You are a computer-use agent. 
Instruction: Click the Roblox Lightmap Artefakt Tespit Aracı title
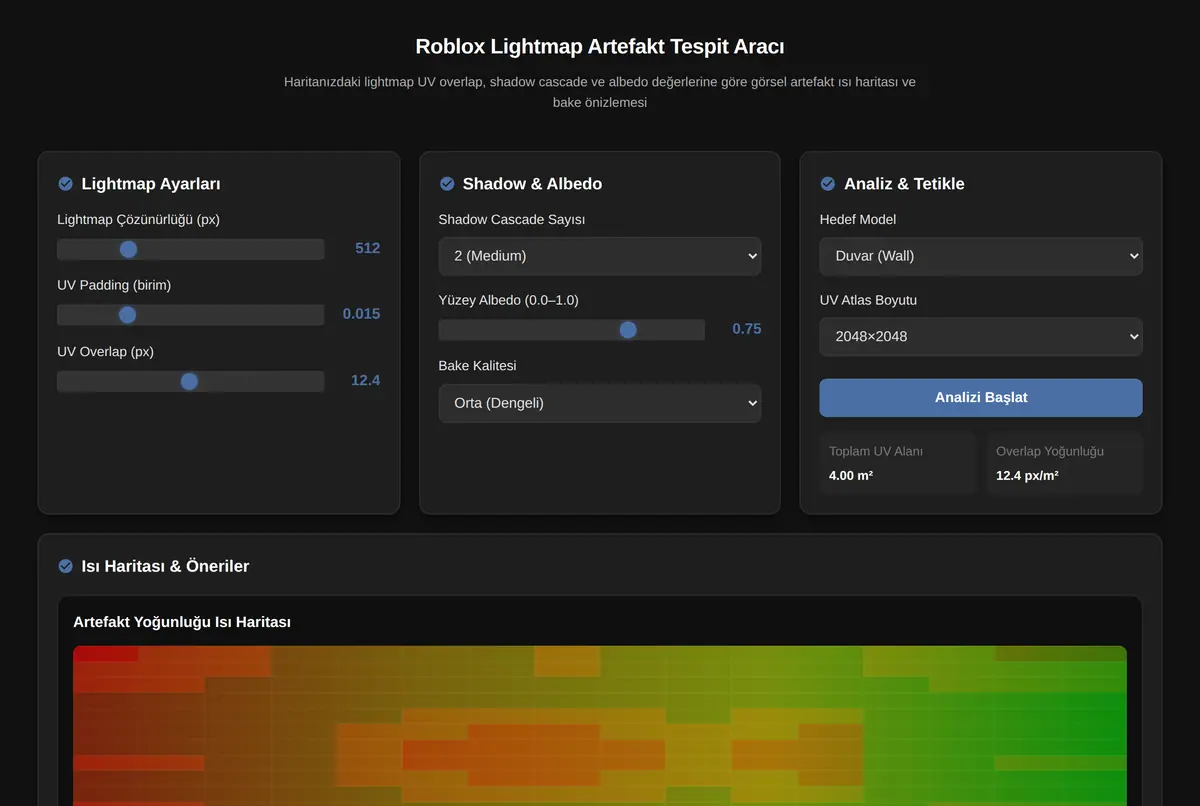click(x=600, y=46)
